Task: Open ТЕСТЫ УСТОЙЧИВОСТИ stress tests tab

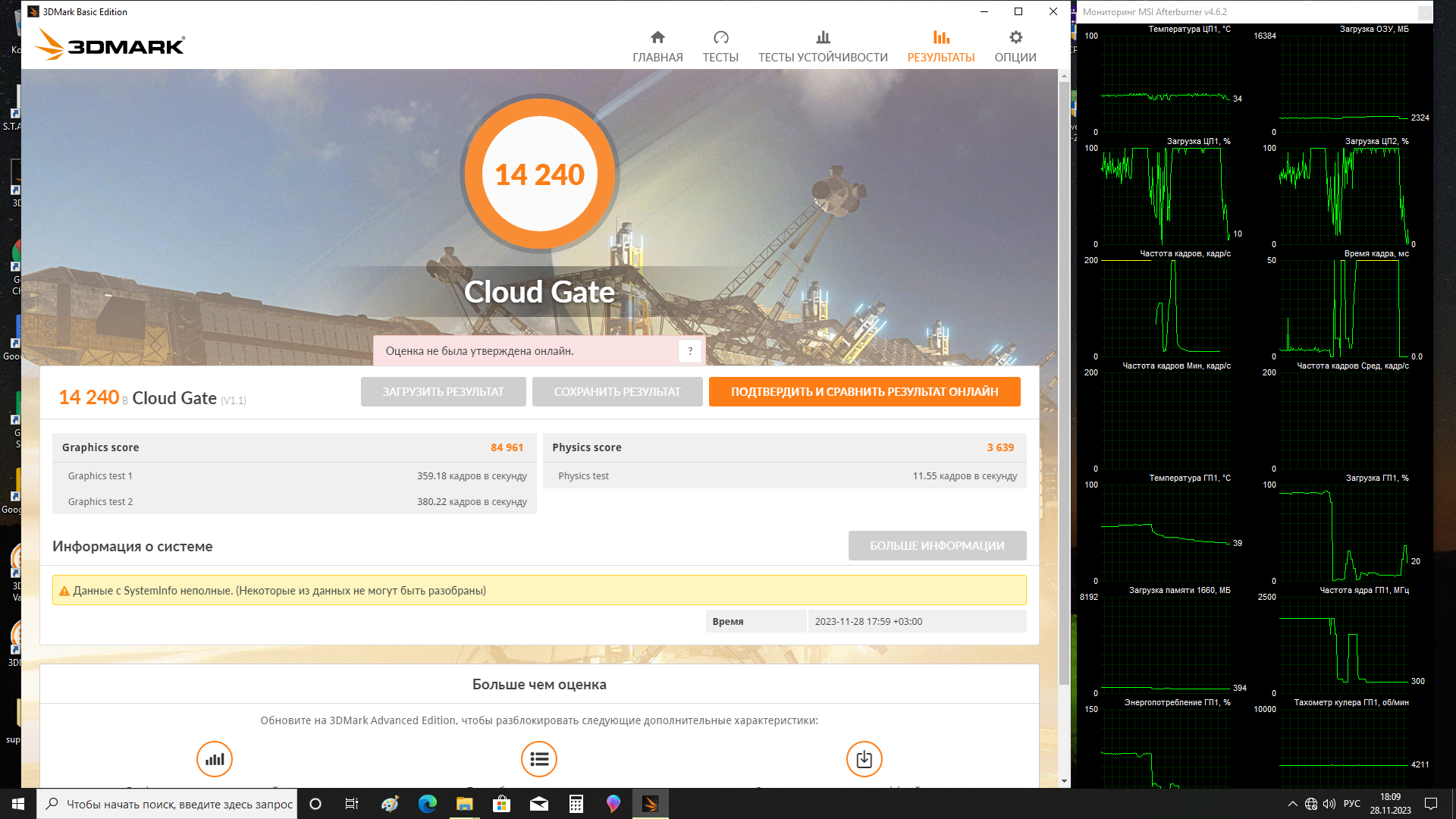Action: click(x=822, y=46)
